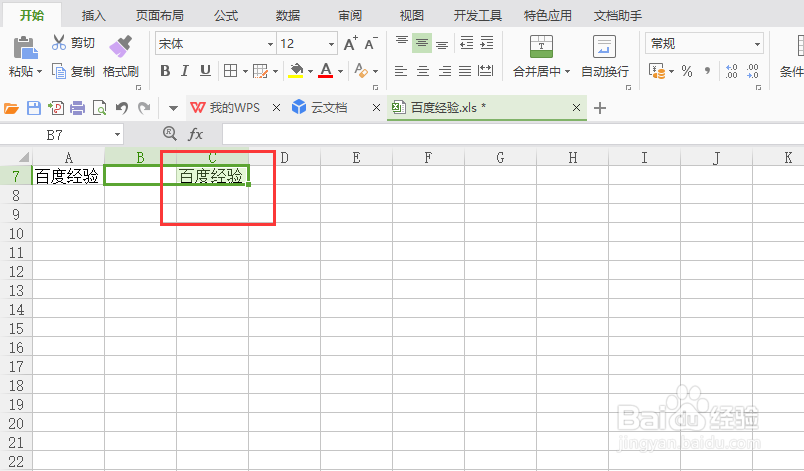Open the Name Box dropdown arrow
The height and width of the screenshot is (471, 804).
(117, 134)
